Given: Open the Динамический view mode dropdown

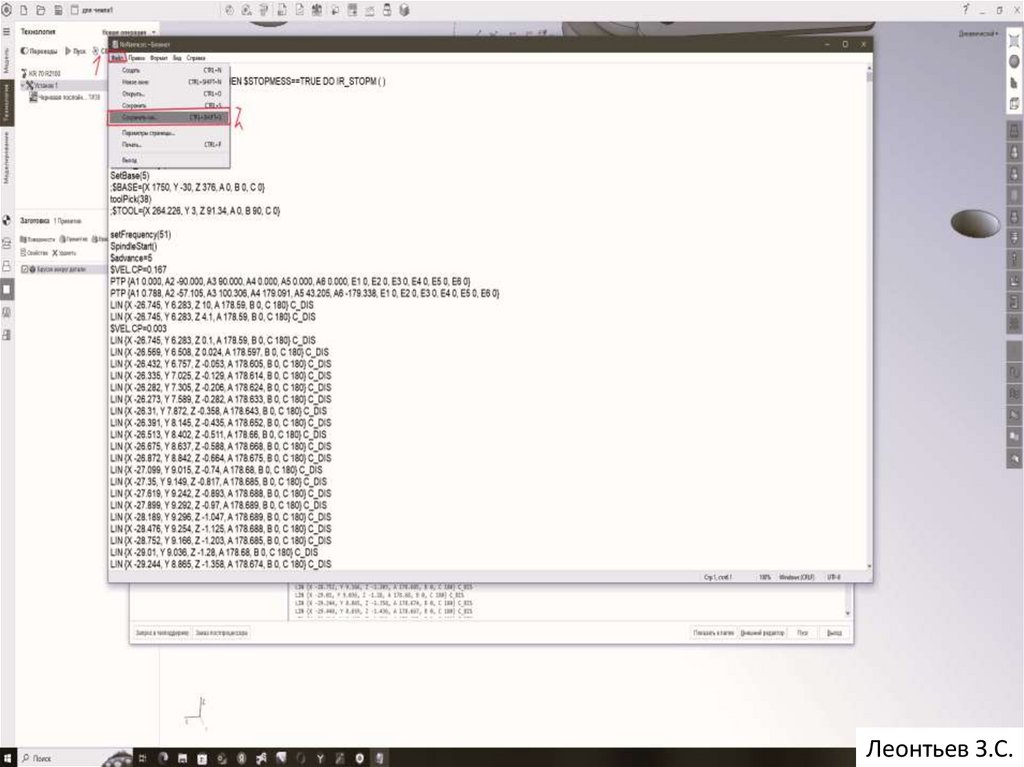Looking at the screenshot, I should click(x=978, y=33).
